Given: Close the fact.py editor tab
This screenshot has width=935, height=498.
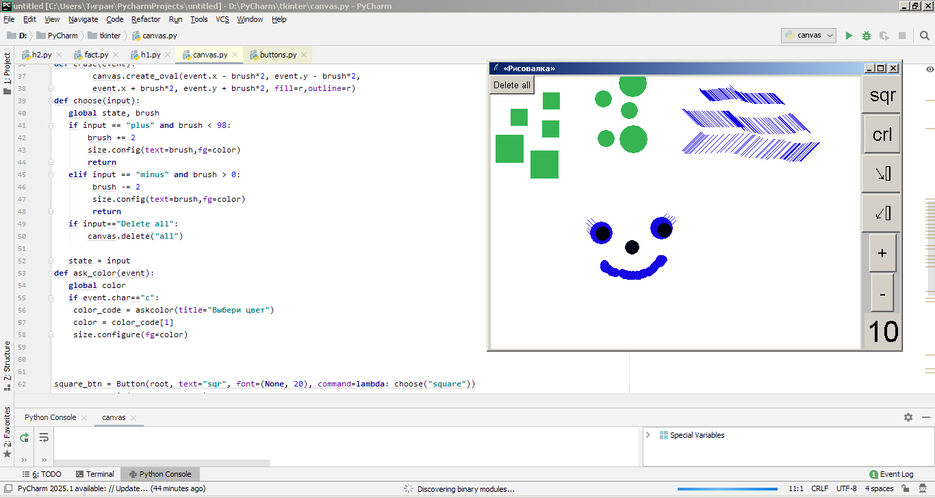Looking at the screenshot, I should click(116, 55).
